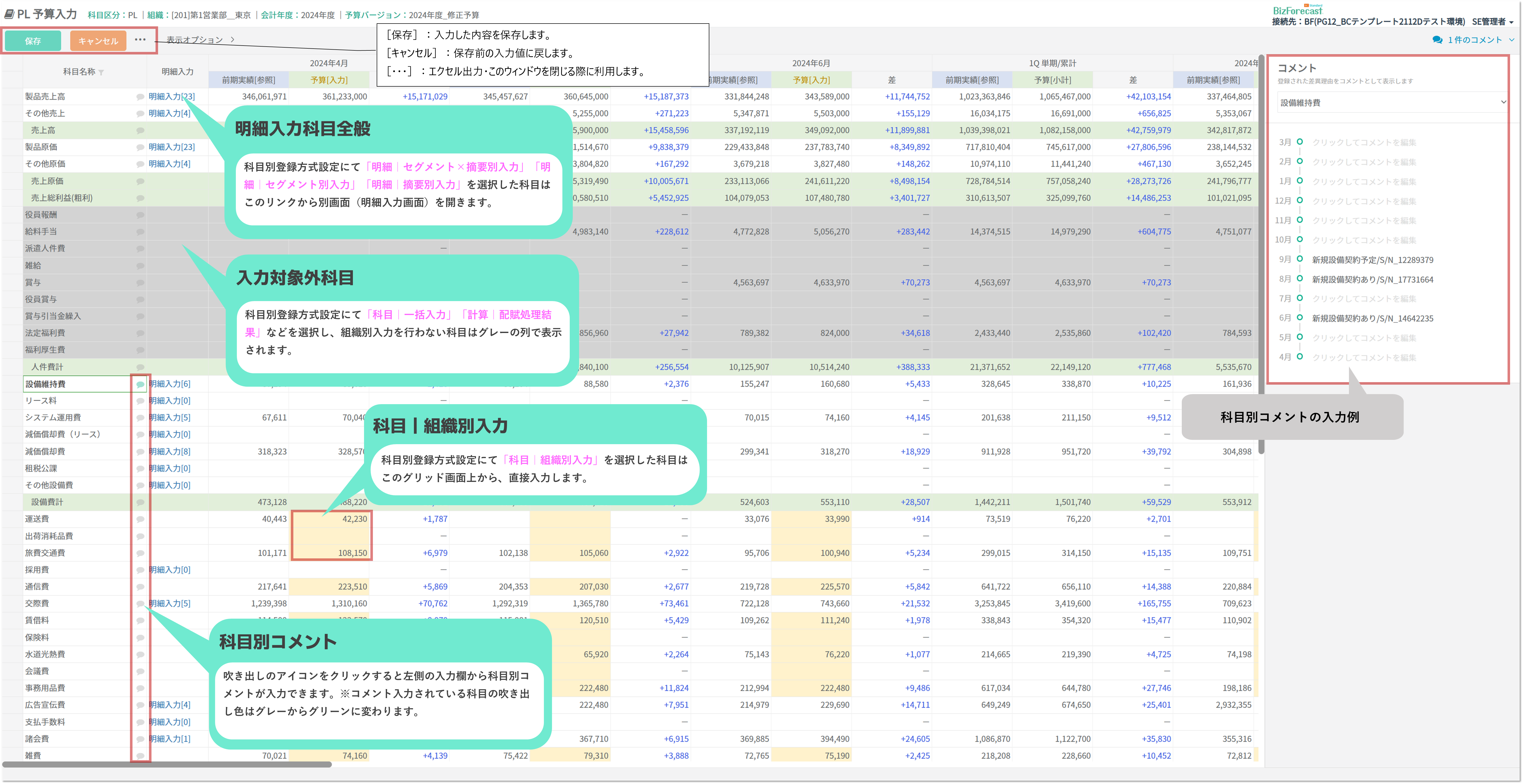1523x784 pixels.
Task: Click the March timeline marker circle in comments
Action: tap(1300, 142)
